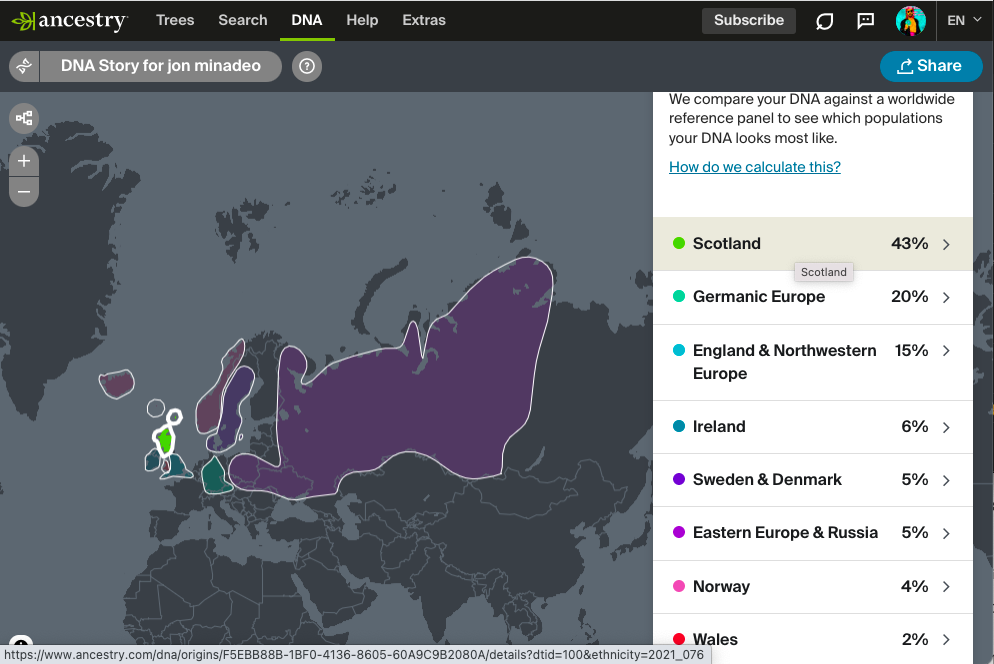Select Eastern Europe & Russia row
This screenshot has height=664, width=994.
click(813, 533)
